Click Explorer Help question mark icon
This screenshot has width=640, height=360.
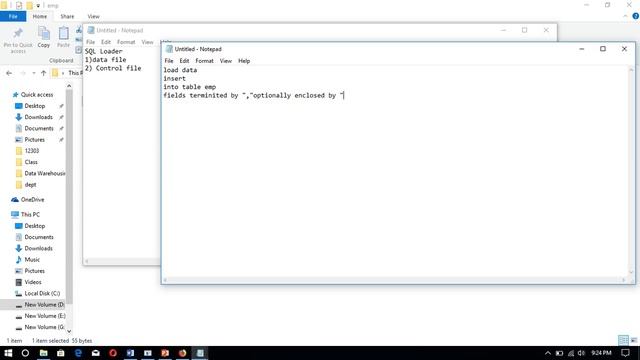tap(636, 16)
